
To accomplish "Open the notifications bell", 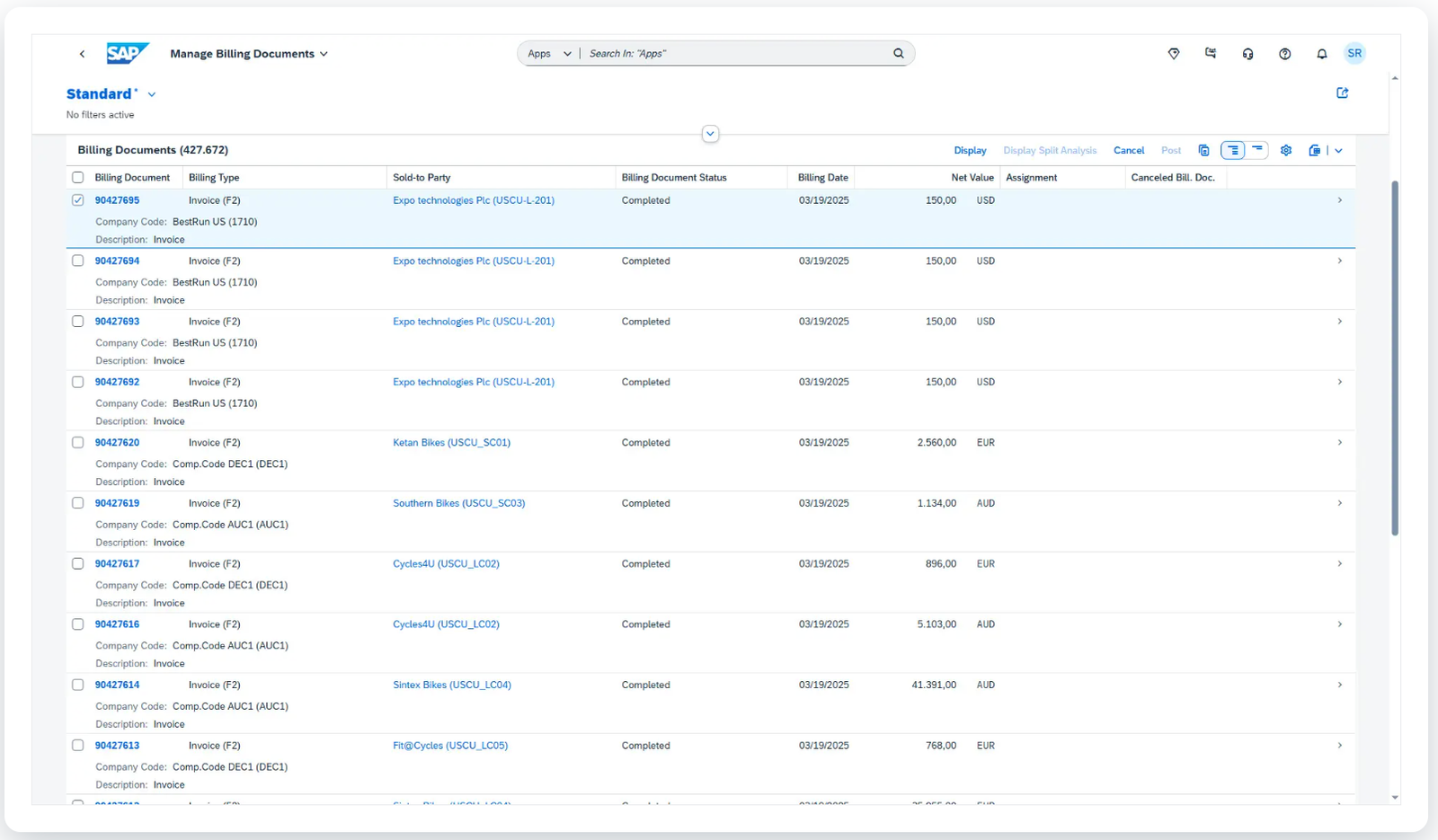I will pyautogui.click(x=1321, y=54).
